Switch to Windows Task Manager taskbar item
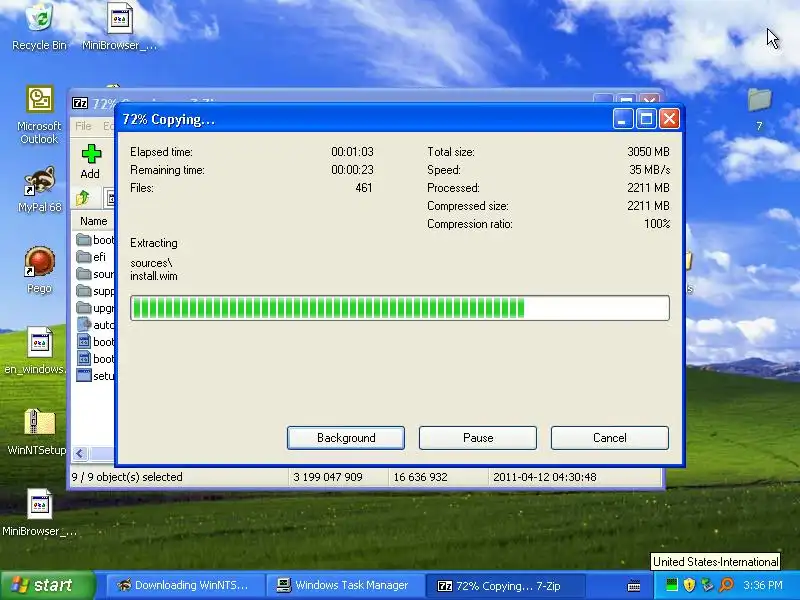The height and width of the screenshot is (600, 800). click(x=345, y=585)
